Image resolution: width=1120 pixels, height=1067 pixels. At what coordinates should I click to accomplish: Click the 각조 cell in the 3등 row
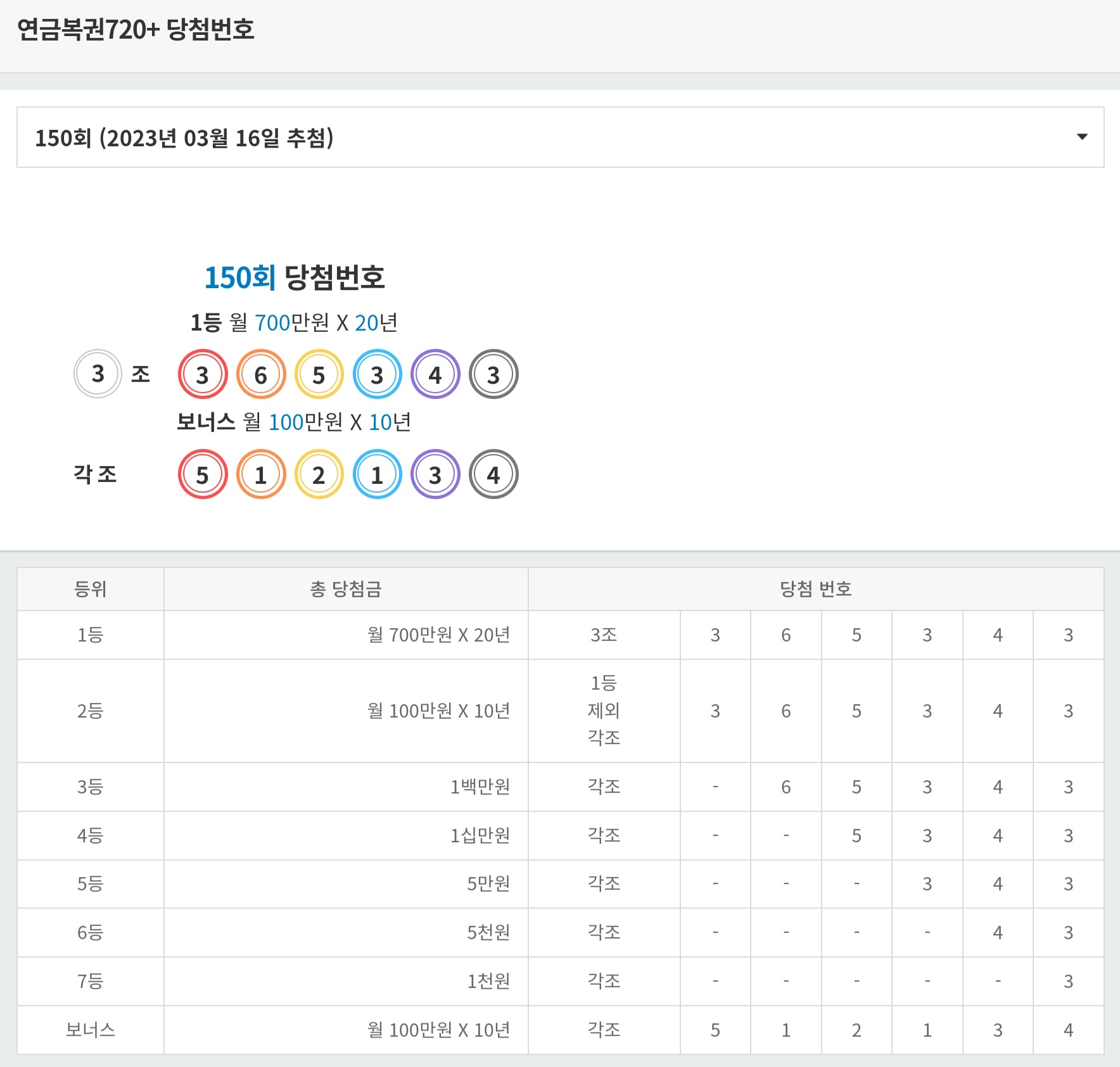click(604, 787)
